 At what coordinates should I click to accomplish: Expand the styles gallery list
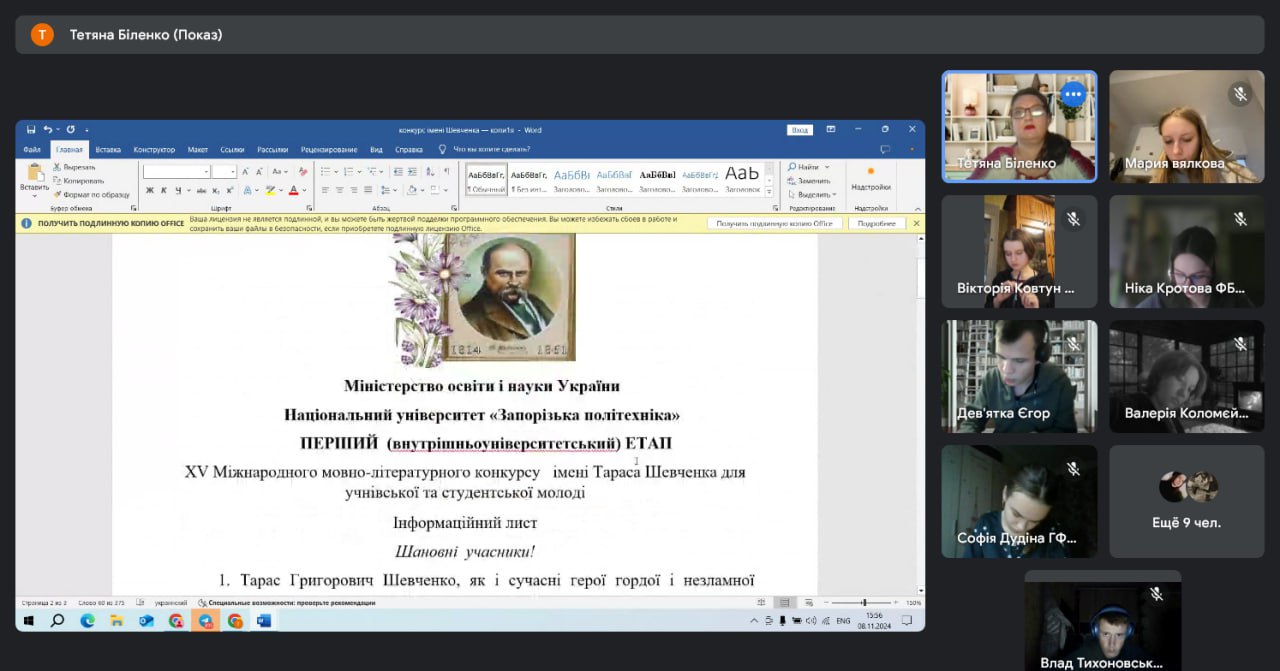[771, 190]
